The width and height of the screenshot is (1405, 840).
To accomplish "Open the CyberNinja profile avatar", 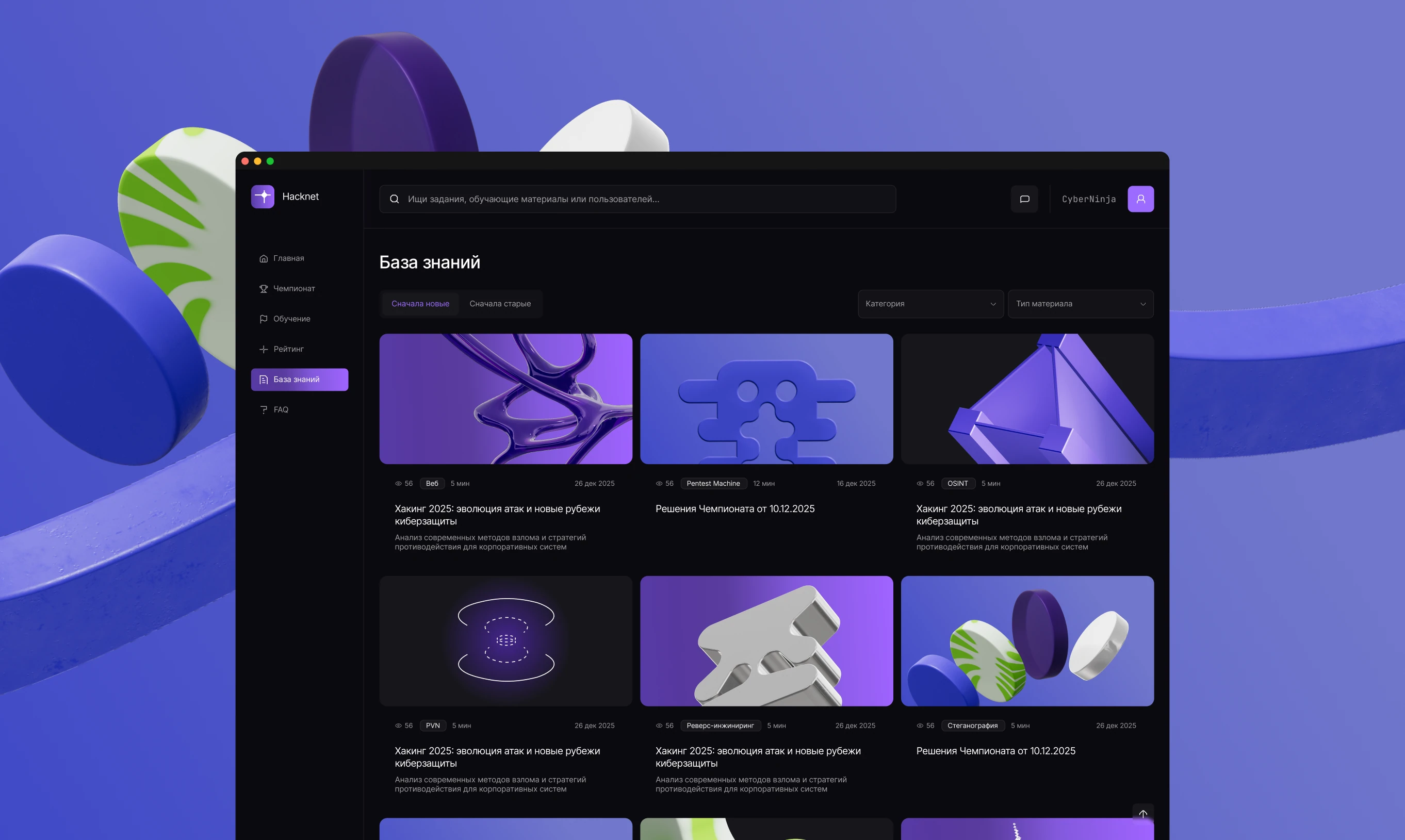I will click(1140, 199).
